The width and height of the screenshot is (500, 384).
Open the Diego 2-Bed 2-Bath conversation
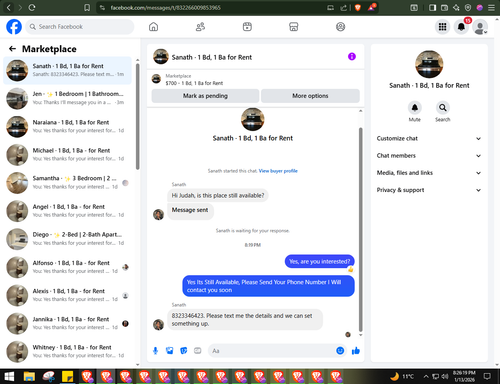[67, 239]
